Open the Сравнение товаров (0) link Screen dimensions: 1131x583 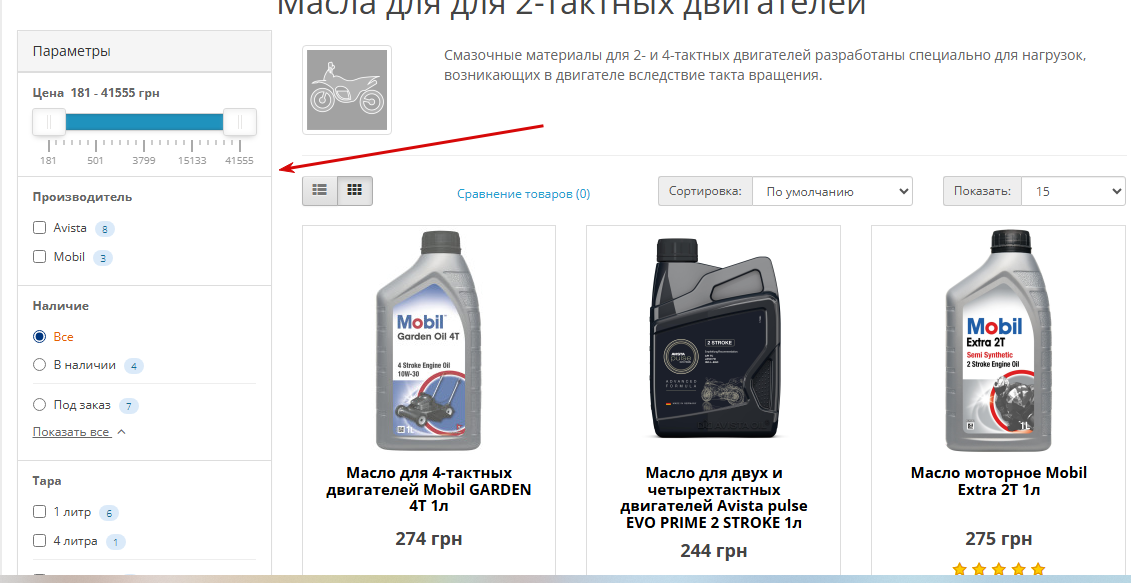tap(524, 193)
